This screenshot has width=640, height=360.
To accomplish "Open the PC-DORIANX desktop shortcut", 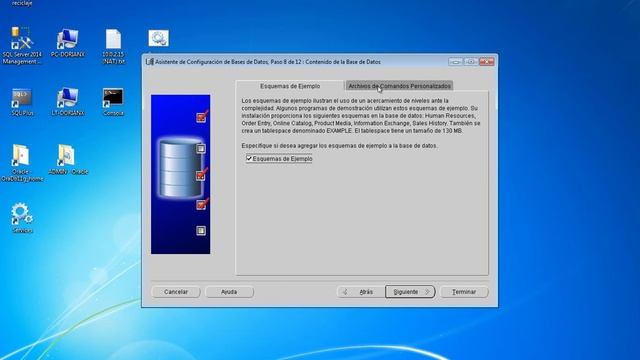I will click(x=68, y=43).
